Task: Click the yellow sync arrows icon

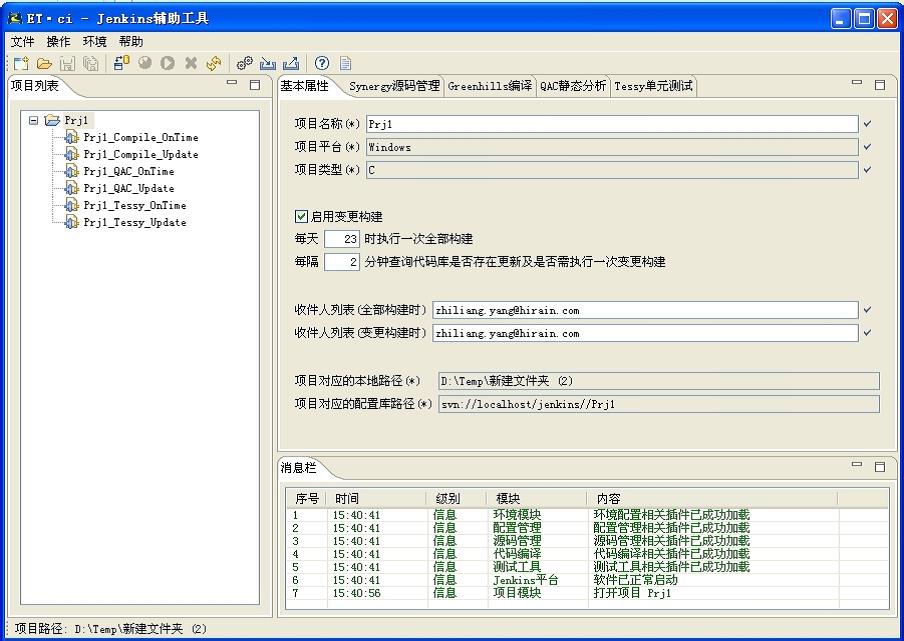Action: (214, 63)
